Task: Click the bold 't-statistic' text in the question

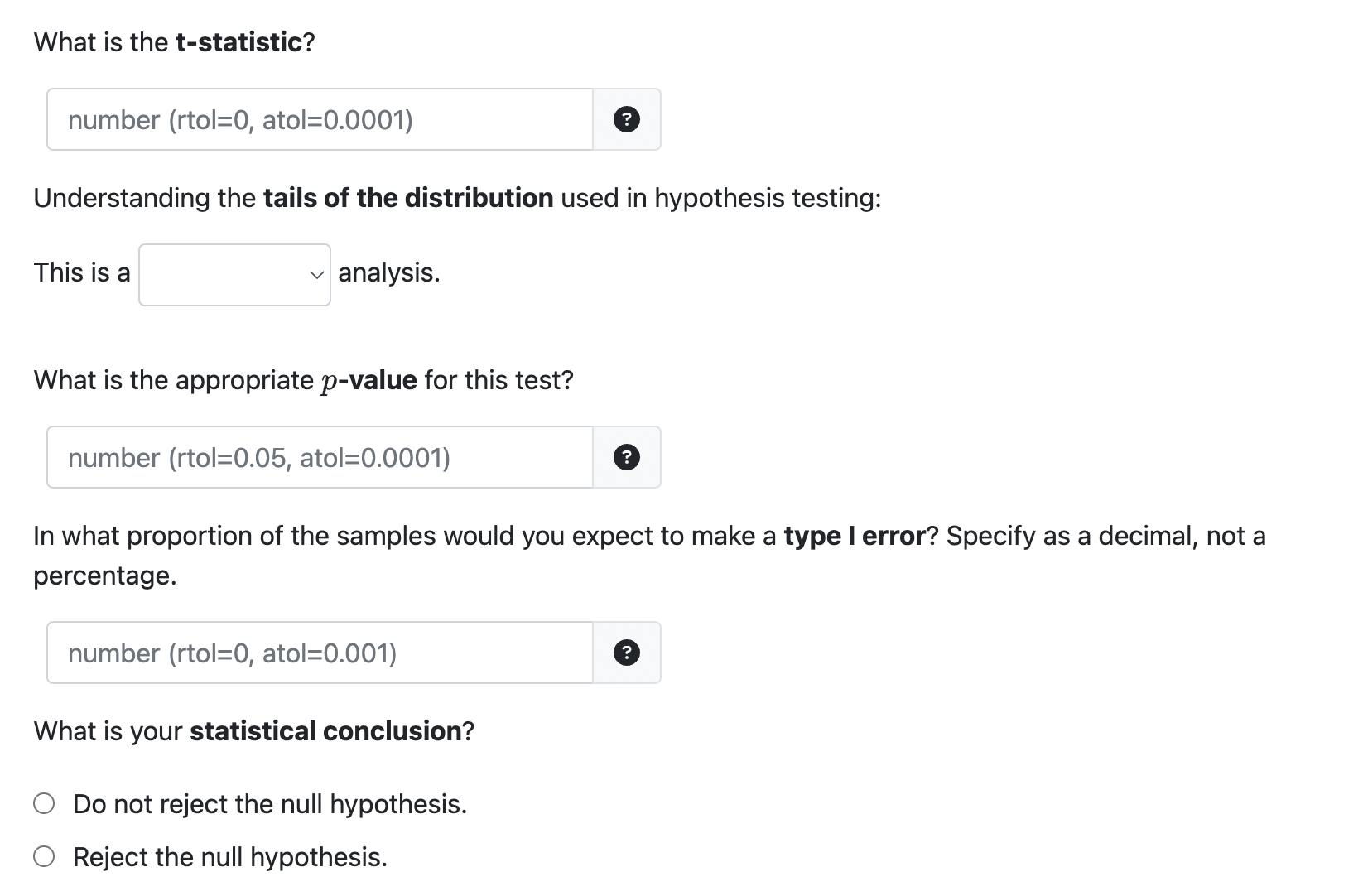Action: click(x=239, y=42)
